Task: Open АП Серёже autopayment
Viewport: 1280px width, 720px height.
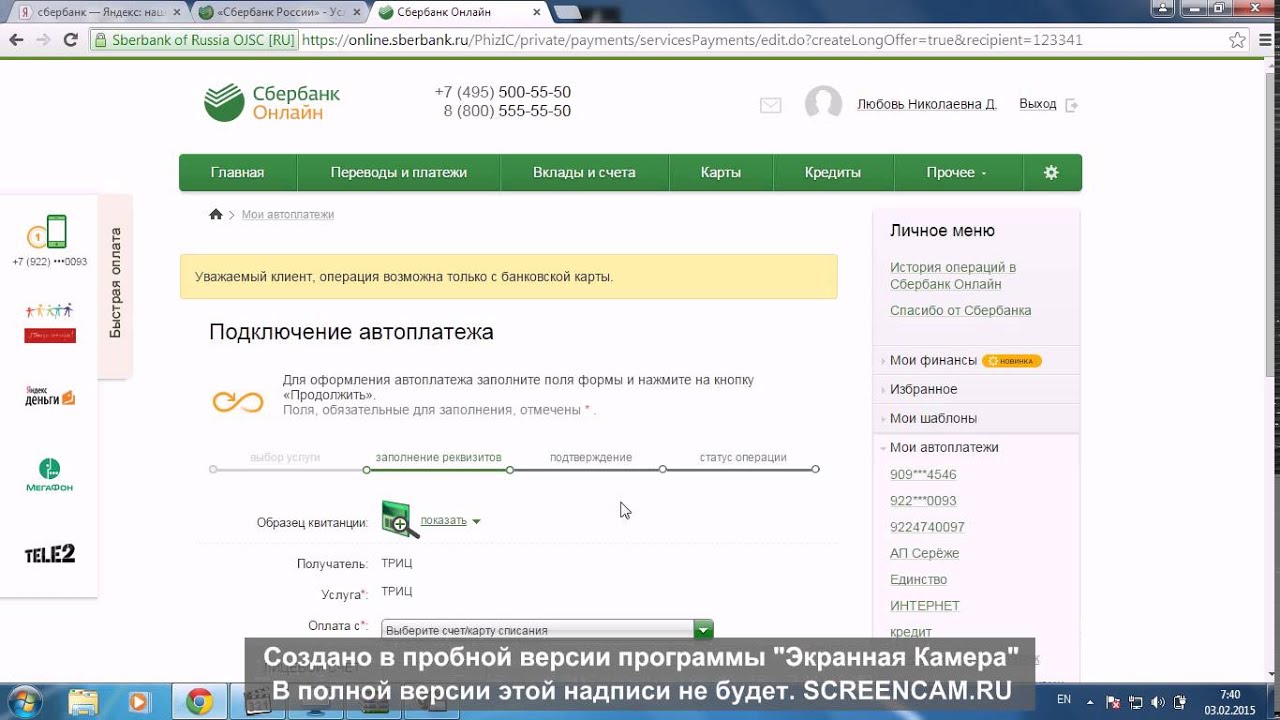Action: 925,553
